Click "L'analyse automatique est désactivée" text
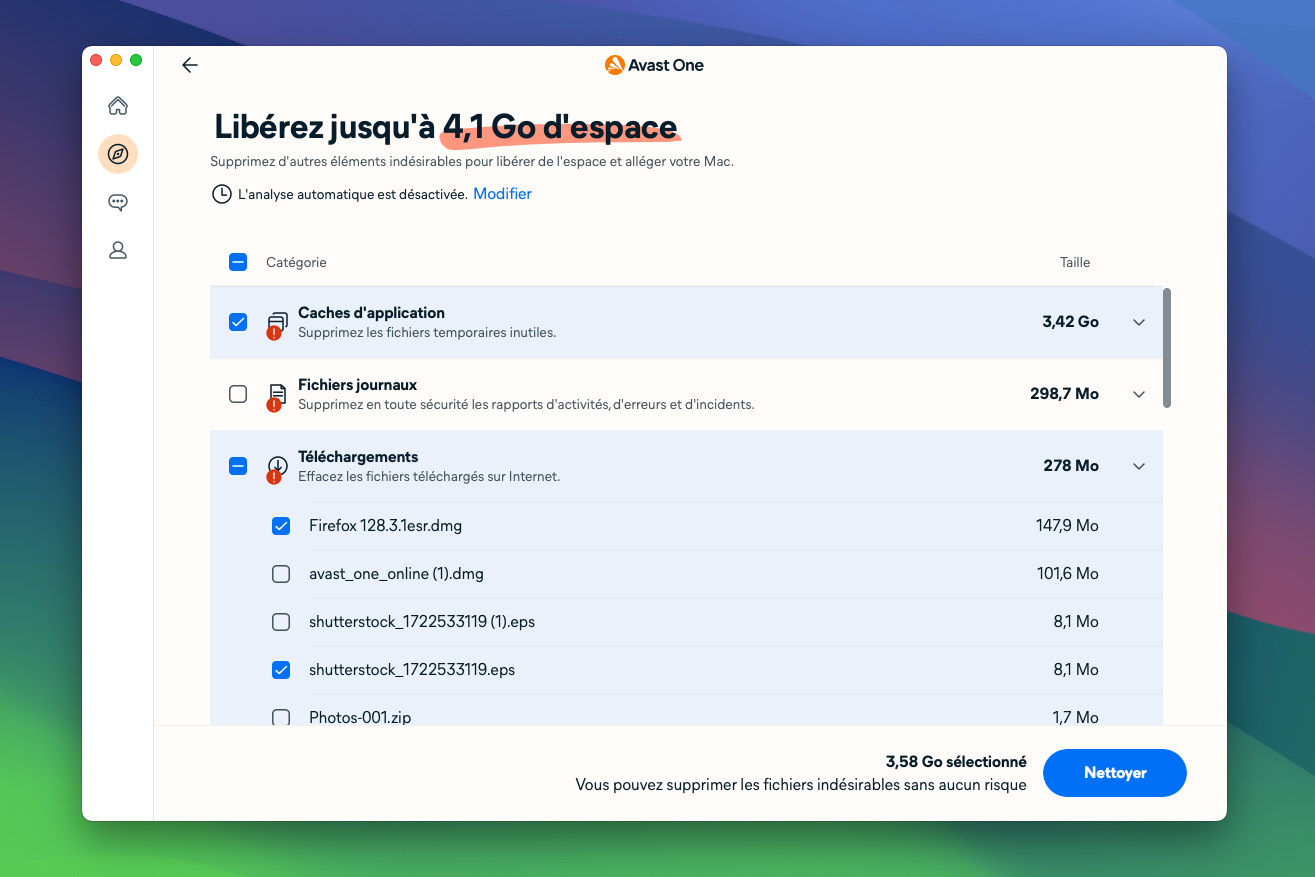 pyautogui.click(x=353, y=194)
